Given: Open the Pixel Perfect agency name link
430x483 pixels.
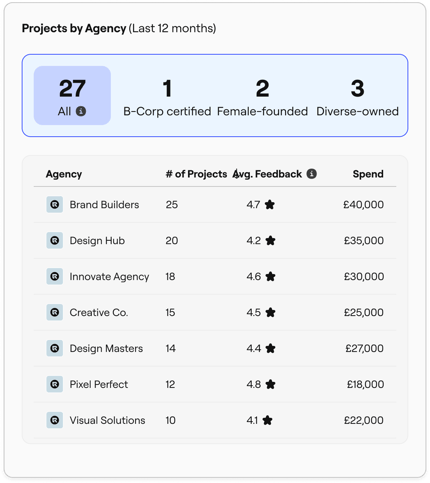Looking at the screenshot, I should click(x=99, y=384).
